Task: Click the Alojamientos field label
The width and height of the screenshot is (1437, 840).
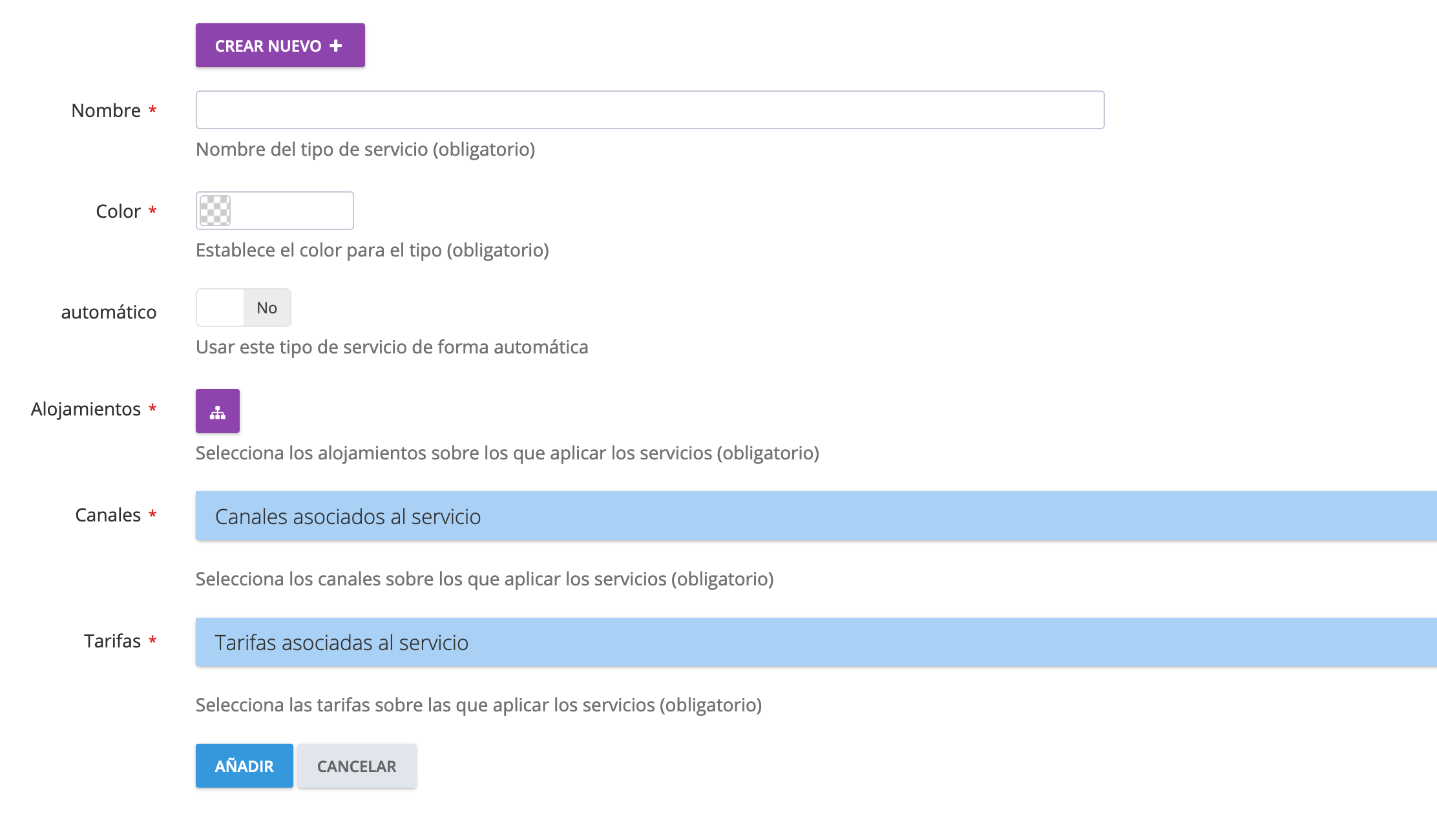Action: coord(86,409)
